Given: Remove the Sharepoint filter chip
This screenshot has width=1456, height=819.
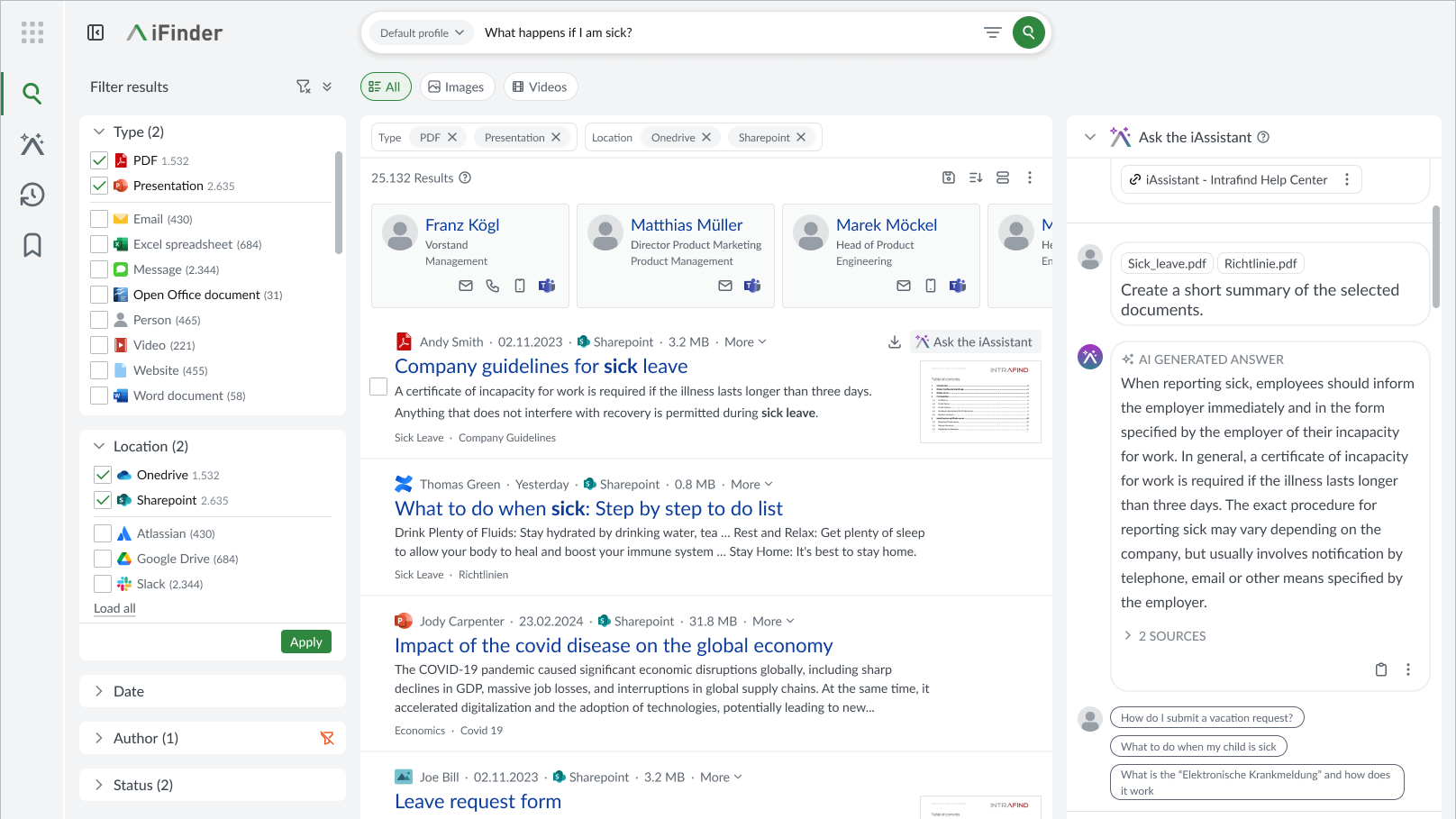Looking at the screenshot, I should coord(801,137).
